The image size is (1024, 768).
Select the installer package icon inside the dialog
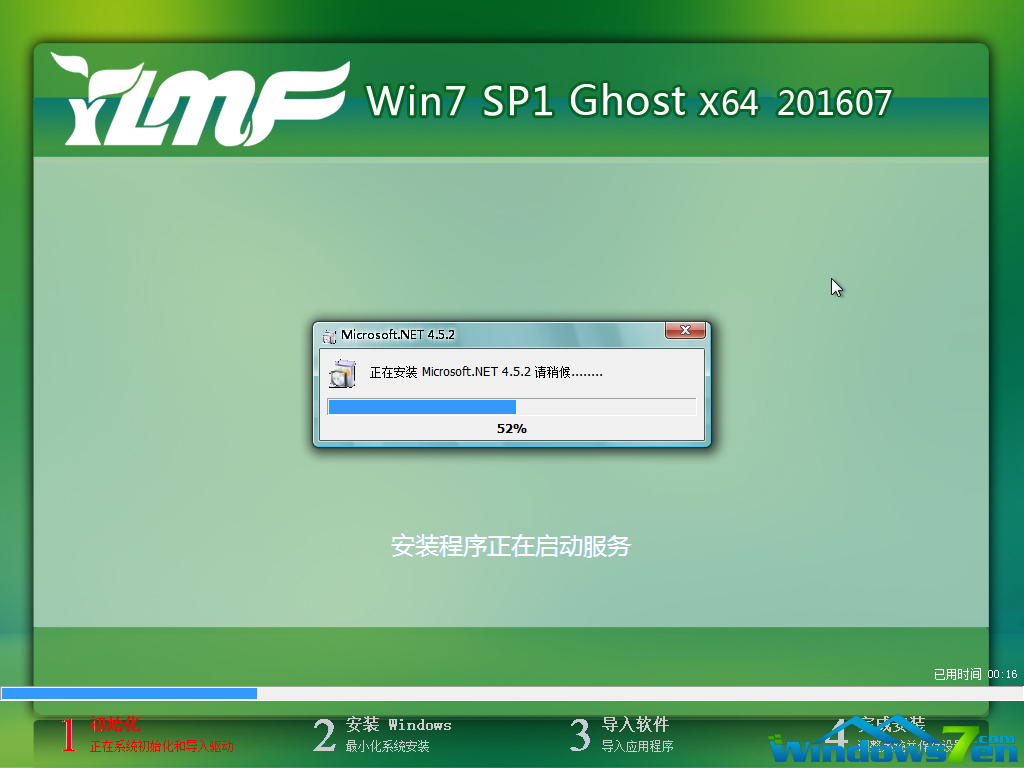343,372
